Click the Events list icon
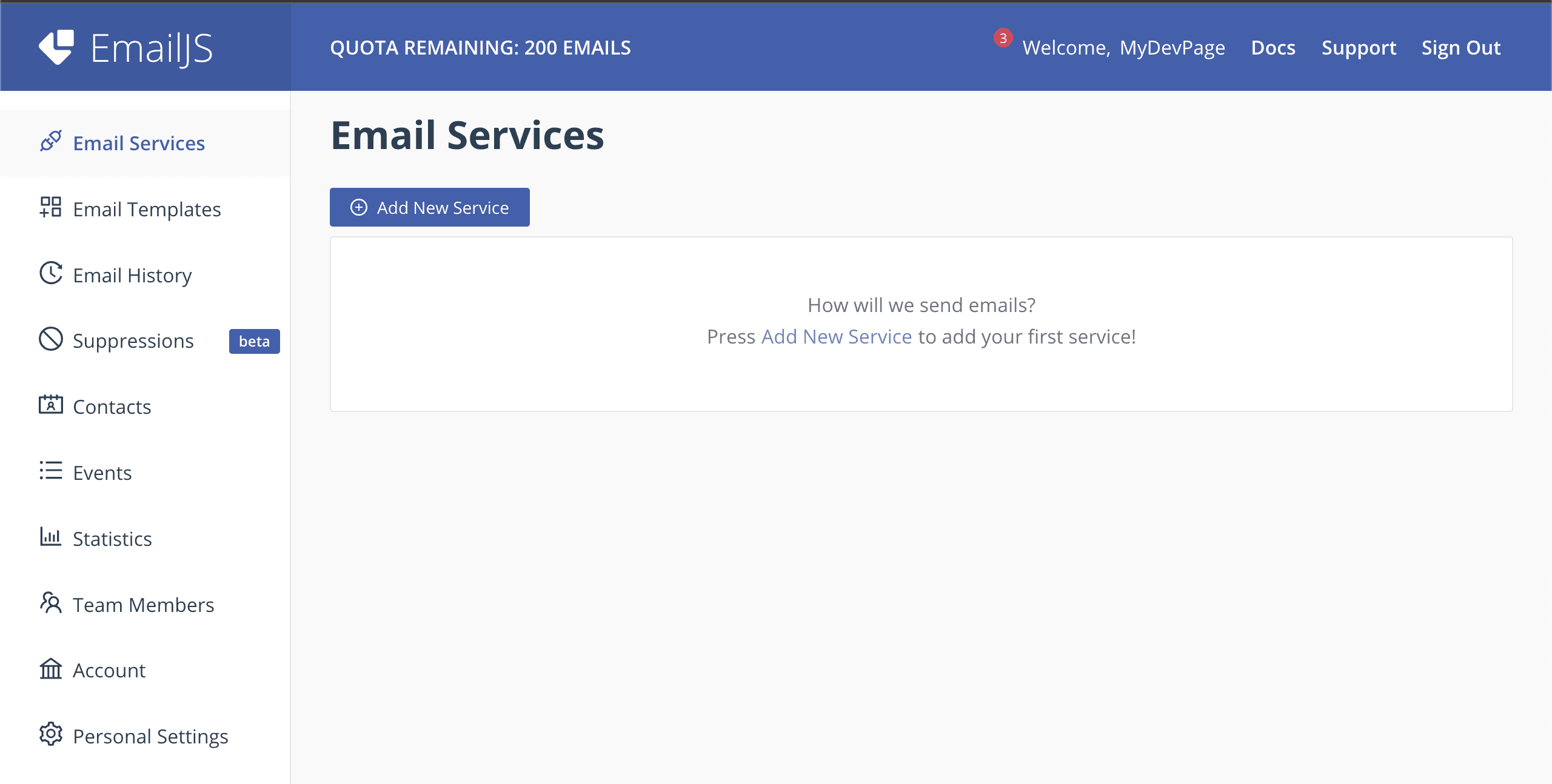1552x784 pixels. coord(52,472)
